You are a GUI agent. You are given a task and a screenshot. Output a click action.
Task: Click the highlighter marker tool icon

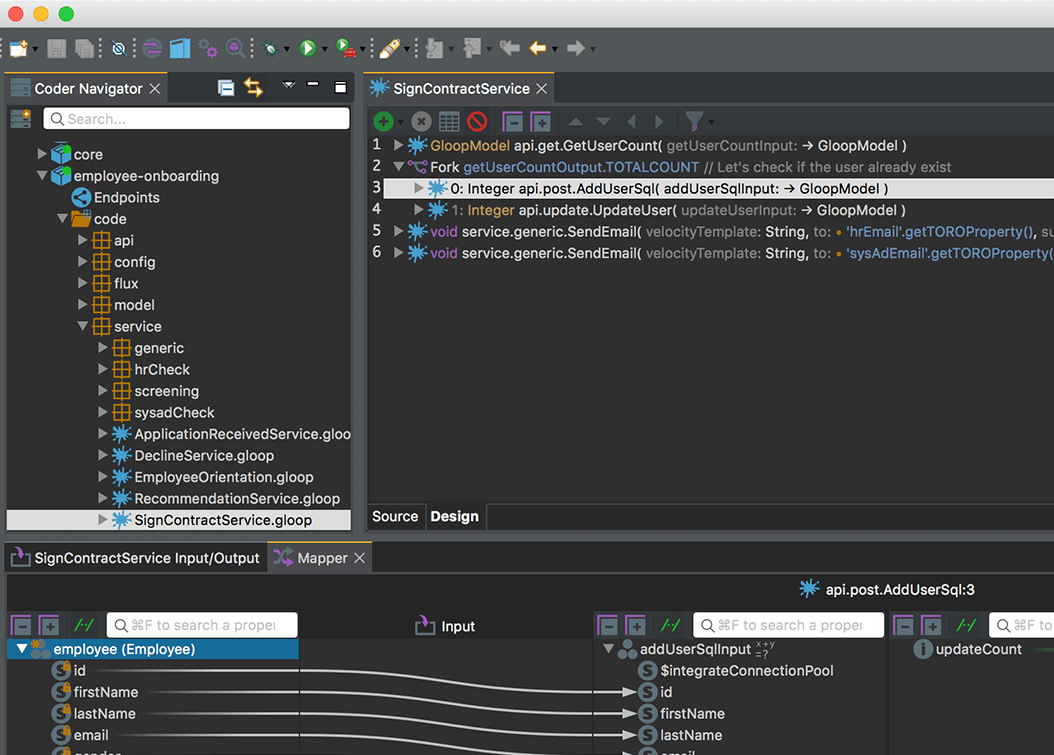pyautogui.click(x=390, y=48)
